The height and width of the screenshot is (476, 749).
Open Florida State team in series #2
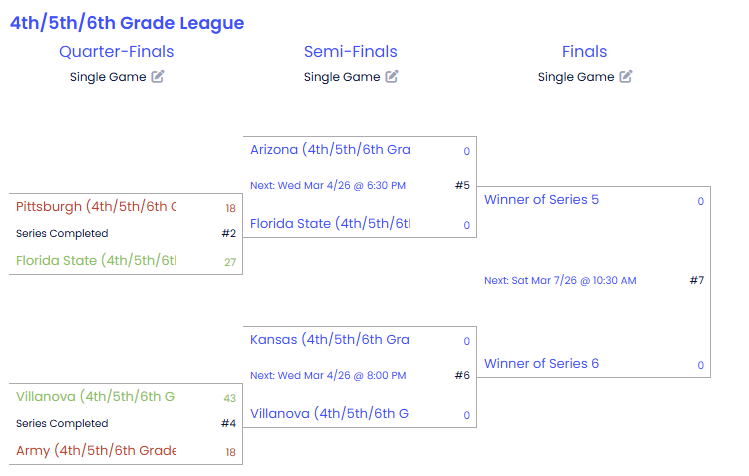pyautogui.click(x=96, y=261)
